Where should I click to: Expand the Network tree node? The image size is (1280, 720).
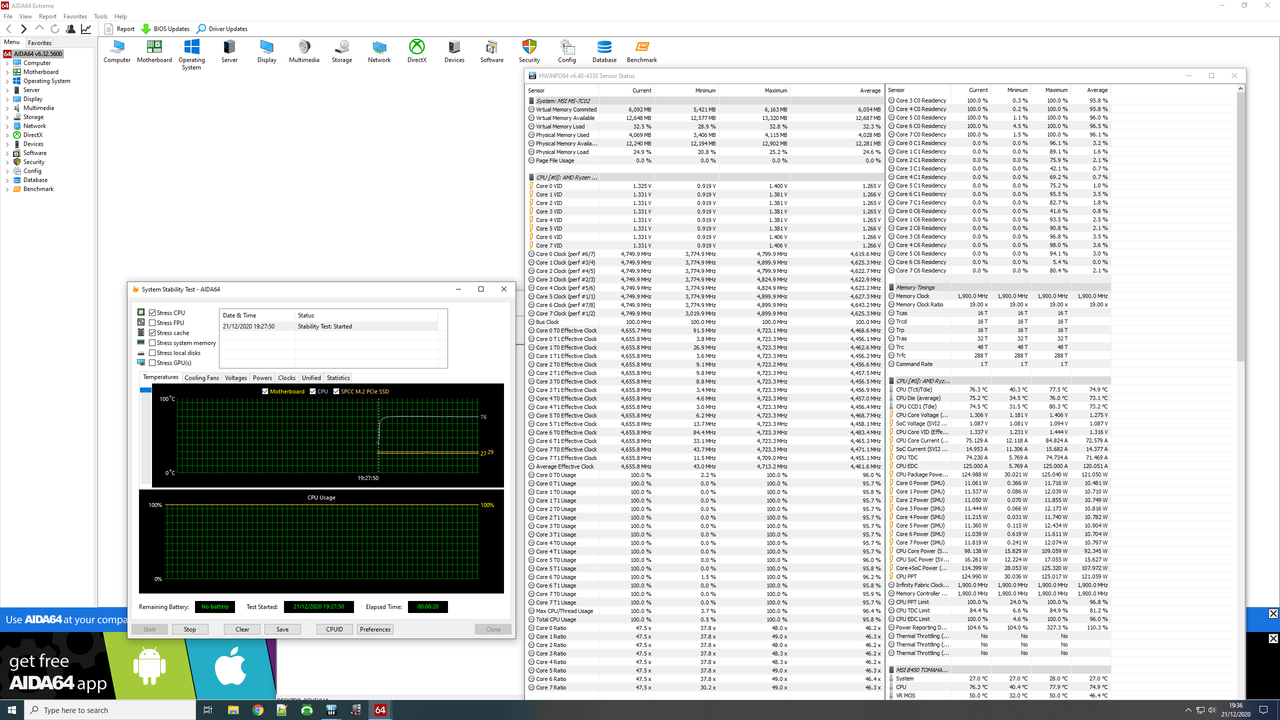[7, 126]
